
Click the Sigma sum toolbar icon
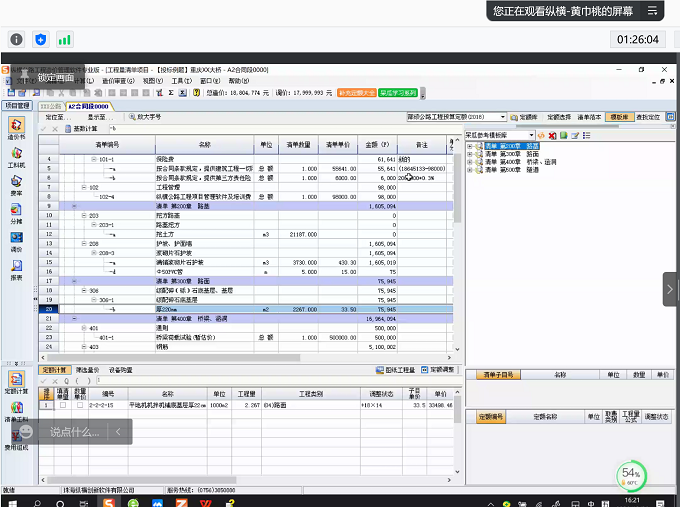[171, 92]
